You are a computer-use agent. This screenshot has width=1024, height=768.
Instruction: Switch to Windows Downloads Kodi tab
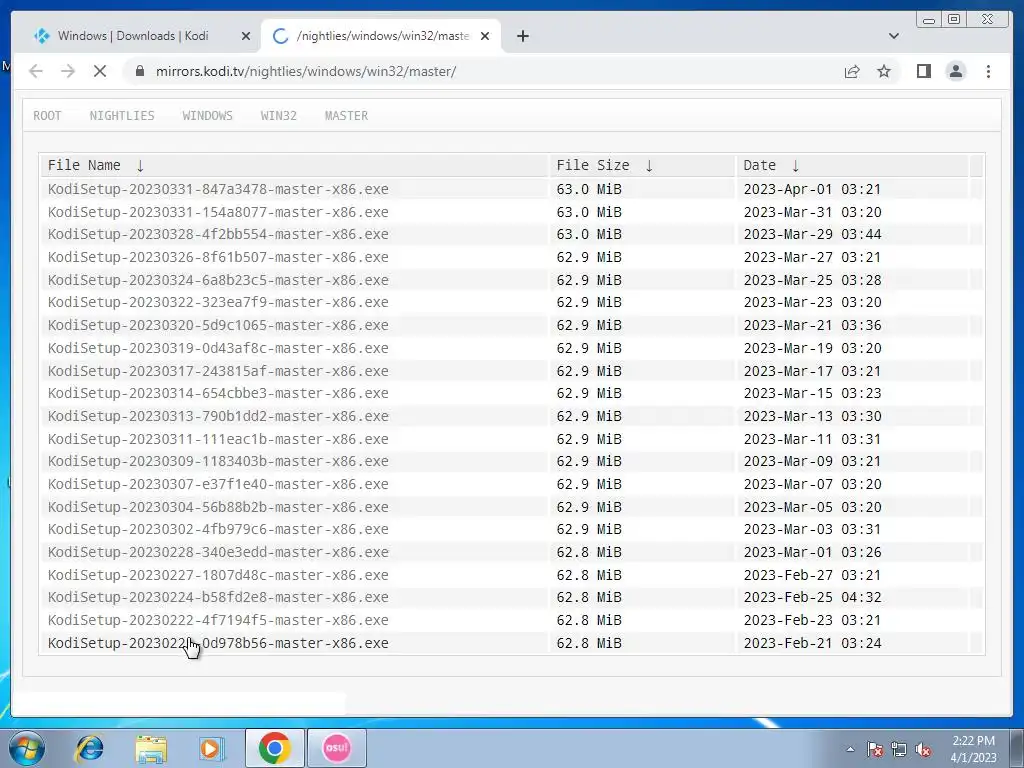[134, 36]
